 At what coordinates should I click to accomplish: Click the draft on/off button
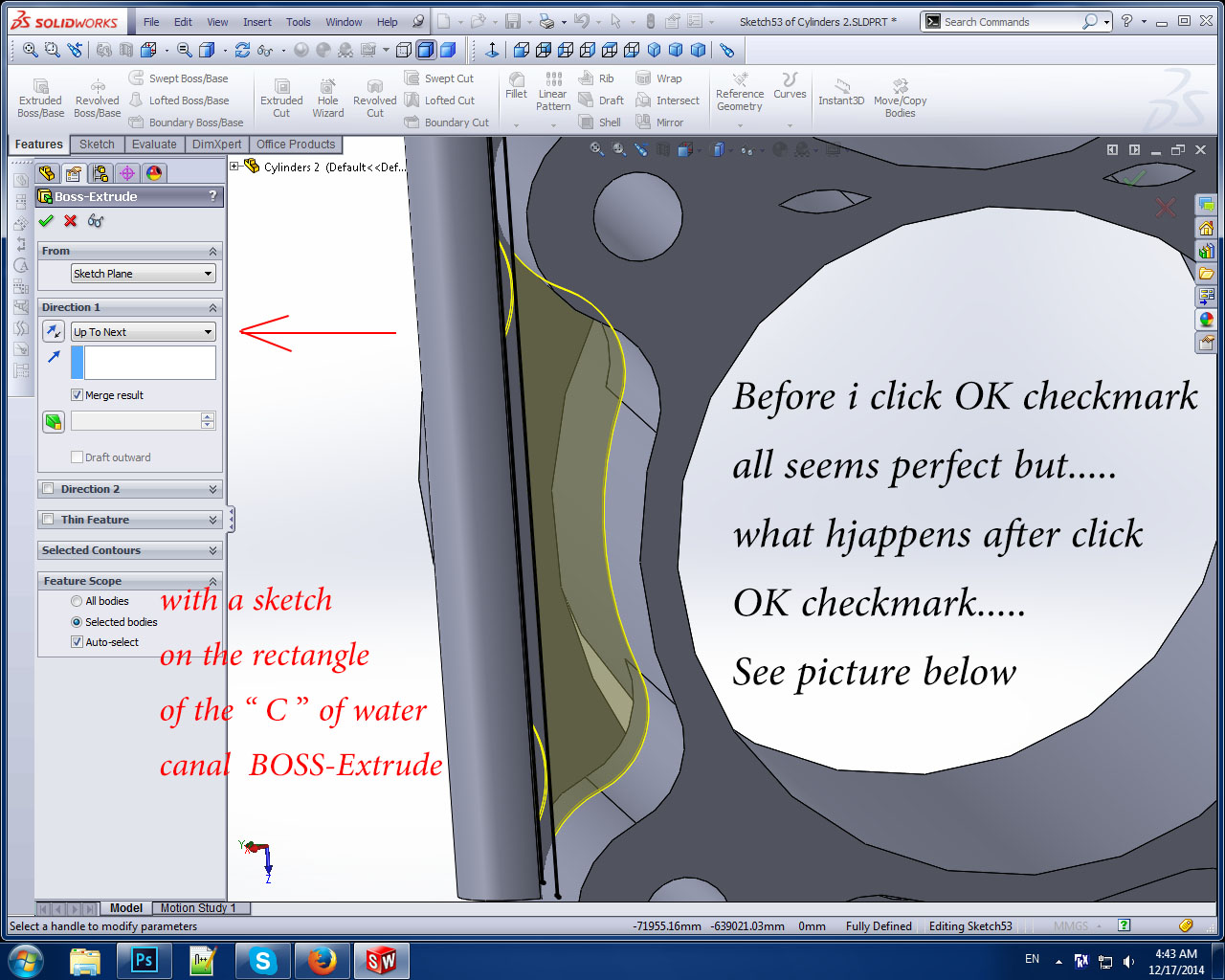point(54,421)
